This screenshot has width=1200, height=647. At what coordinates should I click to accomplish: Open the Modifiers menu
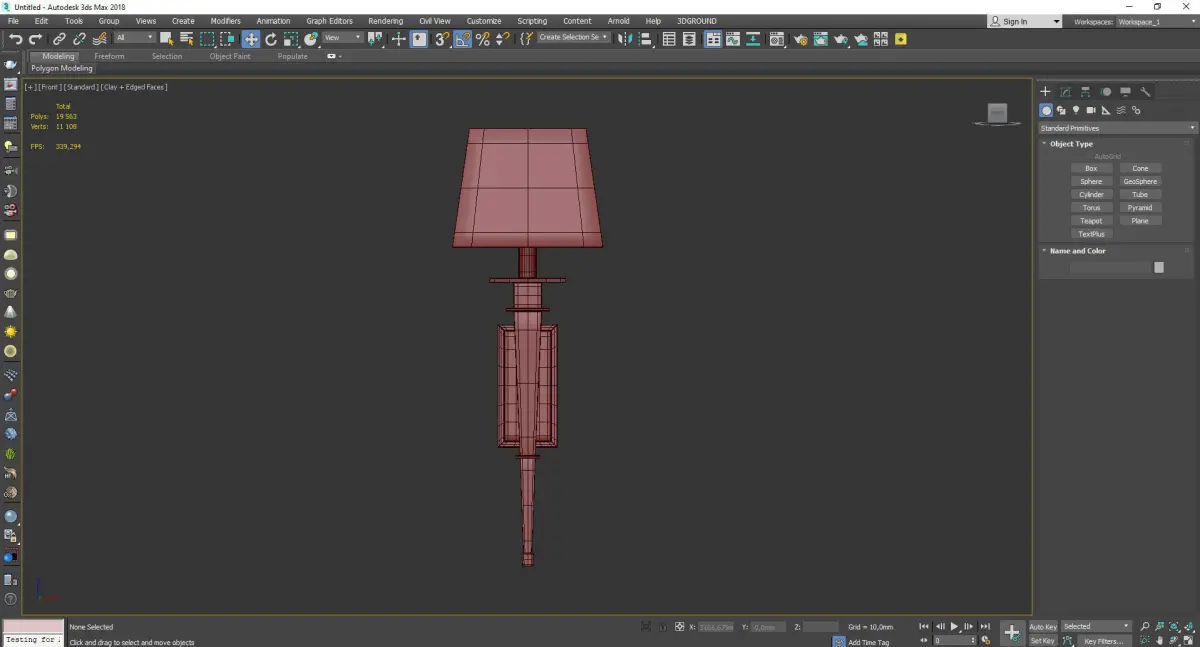[x=225, y=21]
